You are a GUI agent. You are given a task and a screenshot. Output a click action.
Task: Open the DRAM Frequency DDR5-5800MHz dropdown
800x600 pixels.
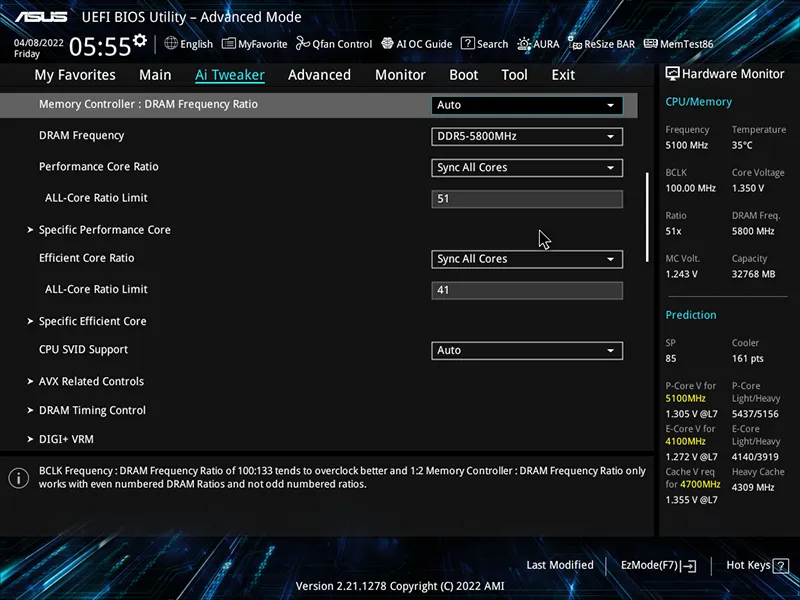(x=527, y=136)
